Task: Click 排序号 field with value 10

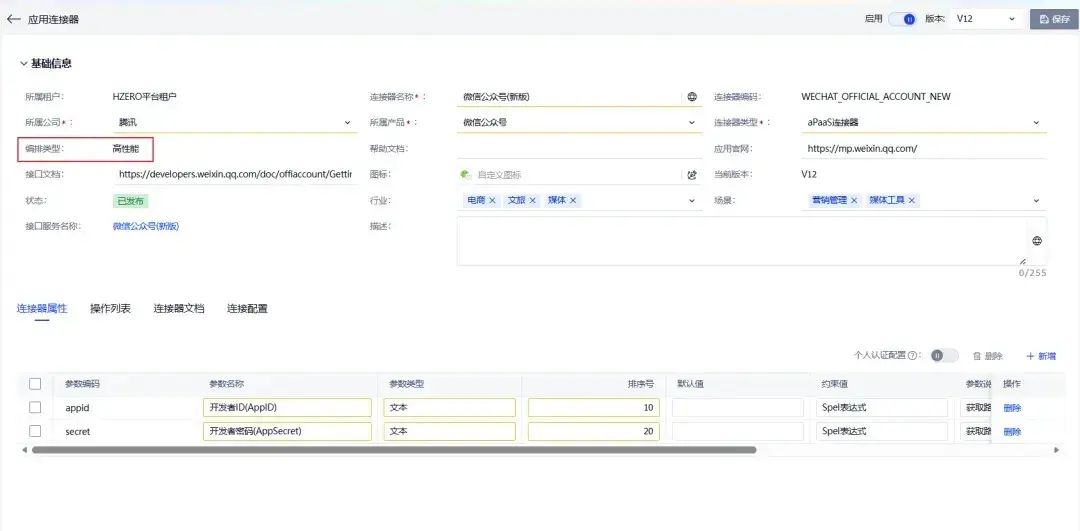Action: [x=594, y=408]
